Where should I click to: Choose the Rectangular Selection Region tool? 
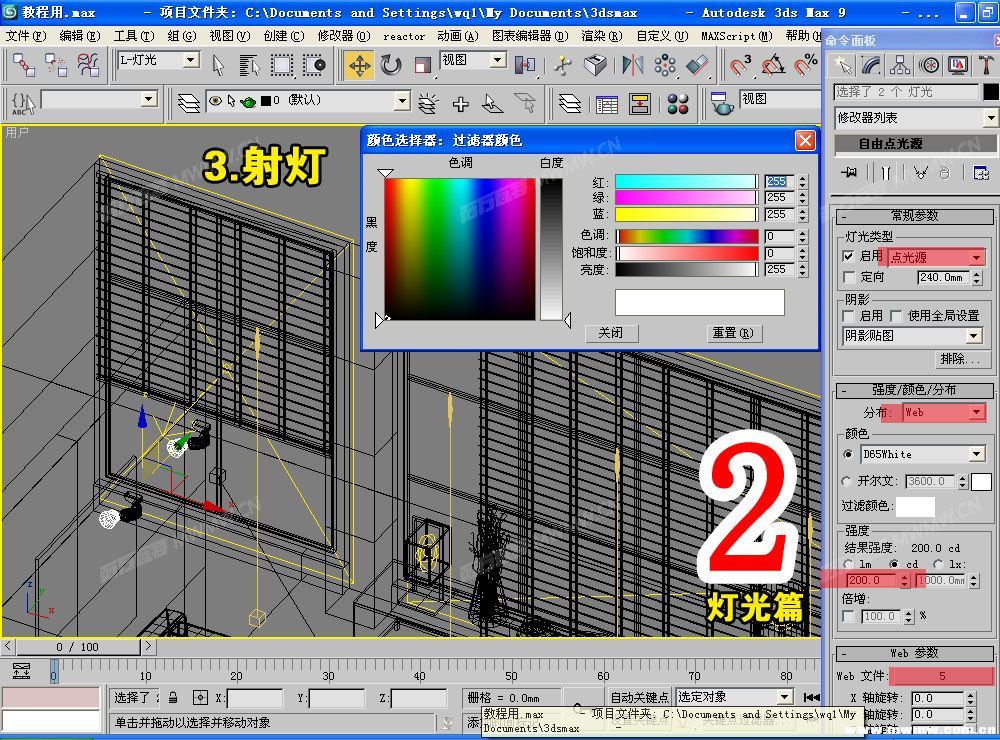coord(282,65)
